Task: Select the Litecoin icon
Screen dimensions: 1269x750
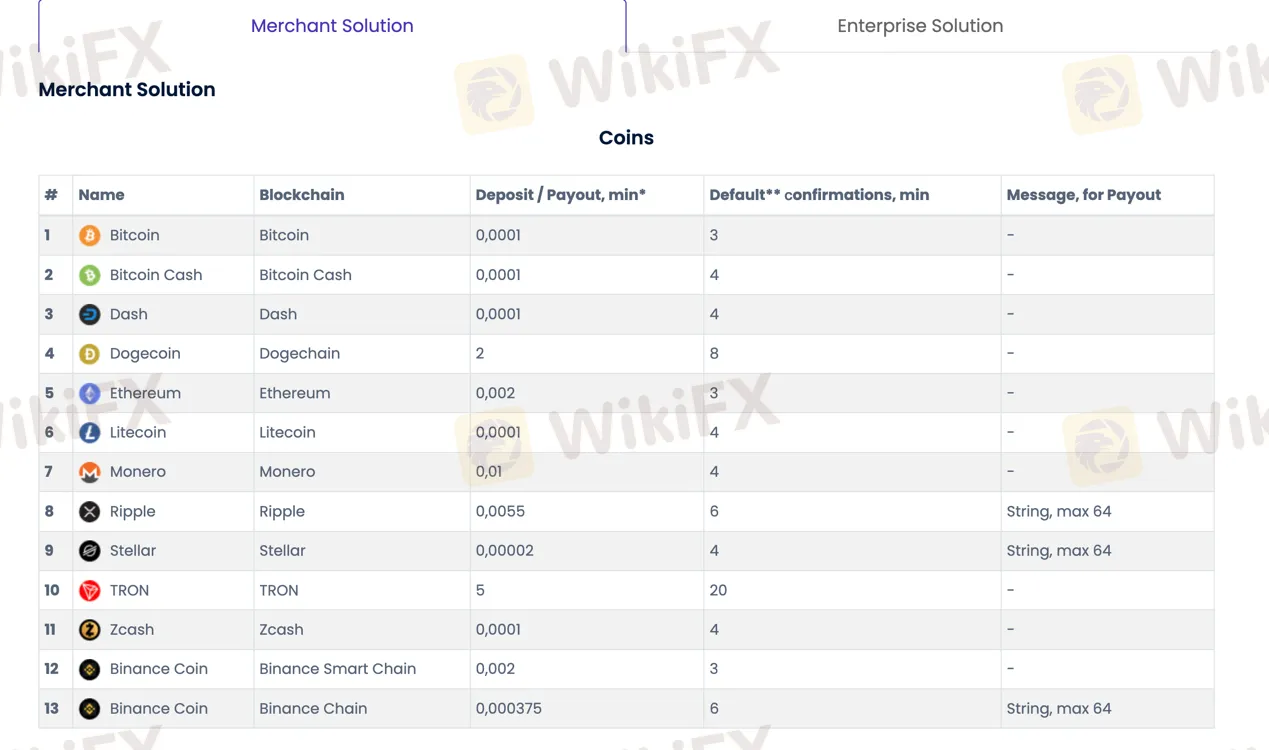Action: (89, 432)
